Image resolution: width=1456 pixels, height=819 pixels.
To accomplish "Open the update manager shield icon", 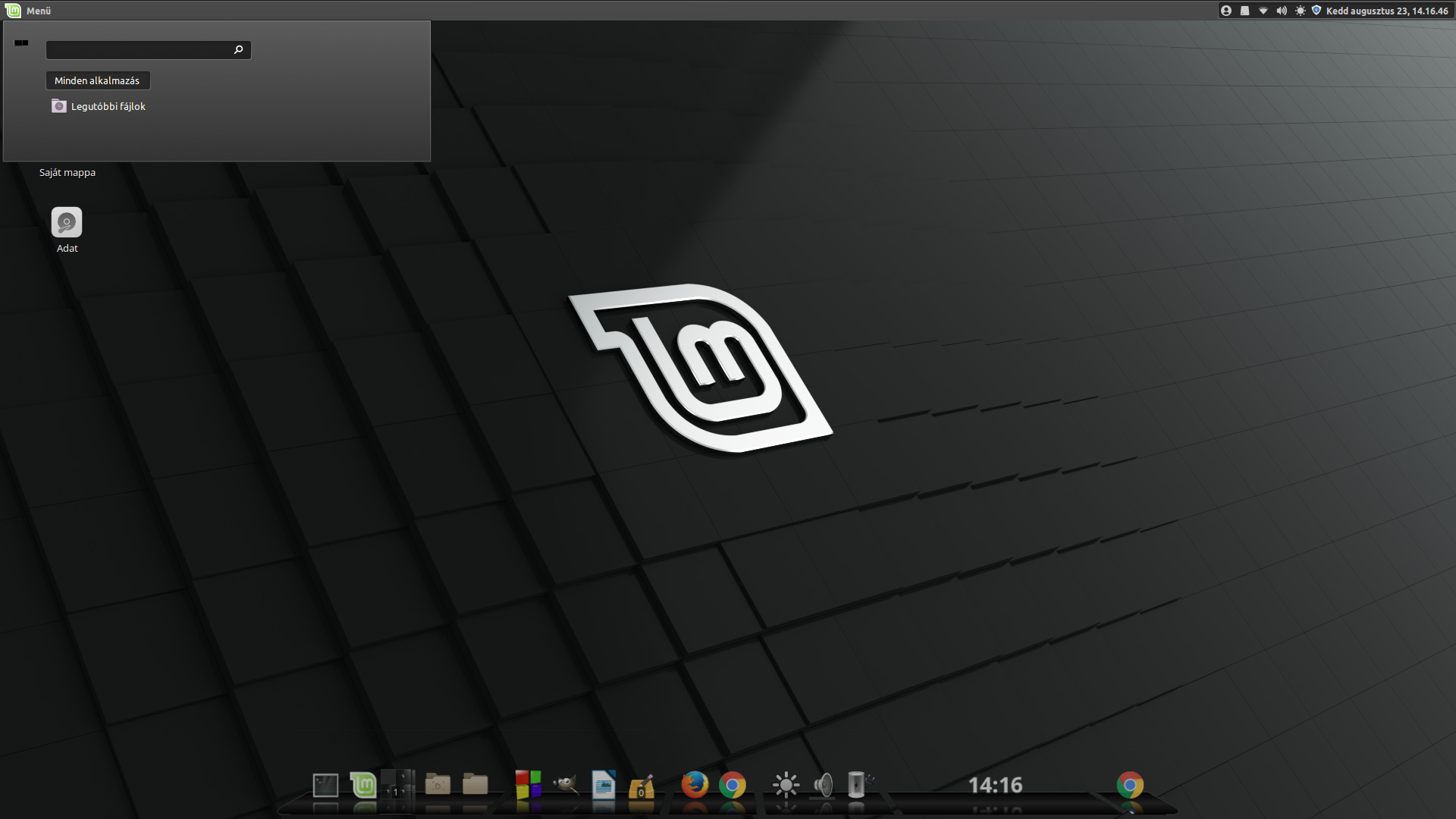I will pyautogui.click(x=1316, y=11).
